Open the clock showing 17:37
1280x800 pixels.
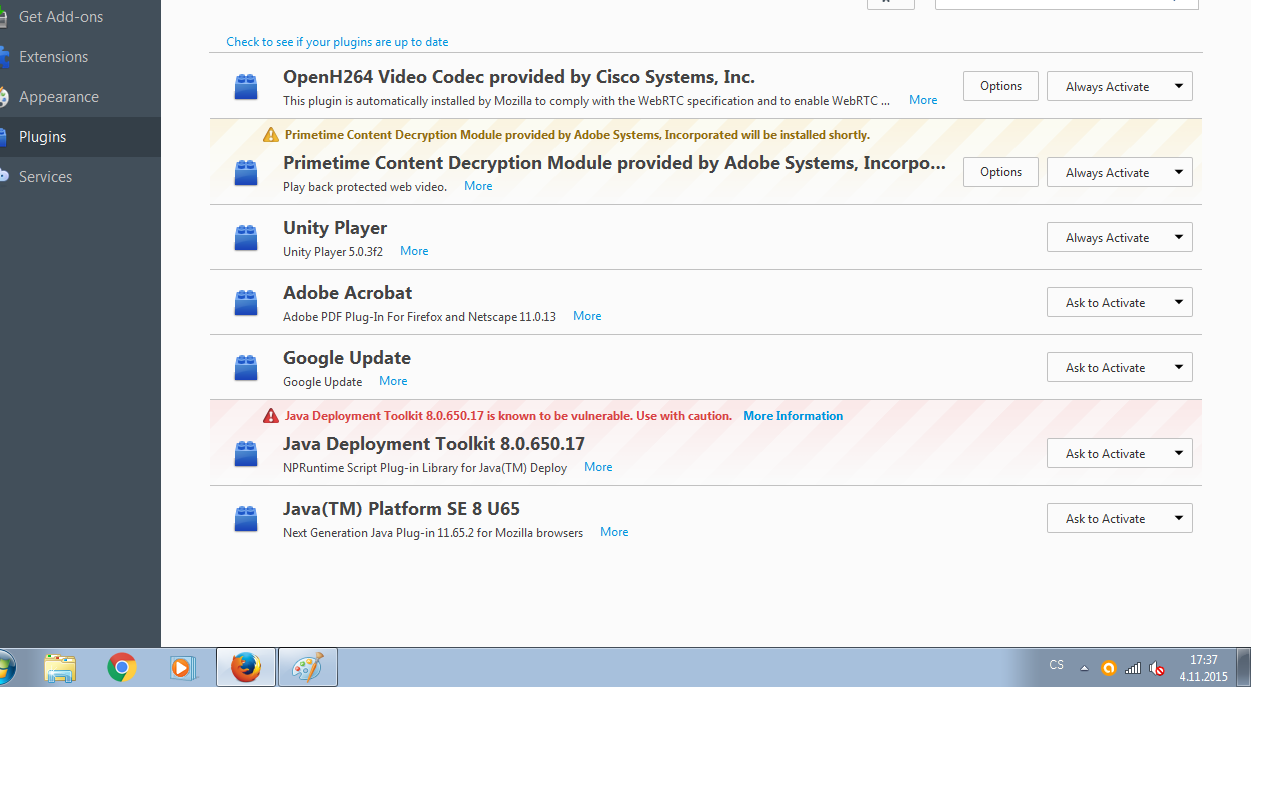coord(1203,668)
